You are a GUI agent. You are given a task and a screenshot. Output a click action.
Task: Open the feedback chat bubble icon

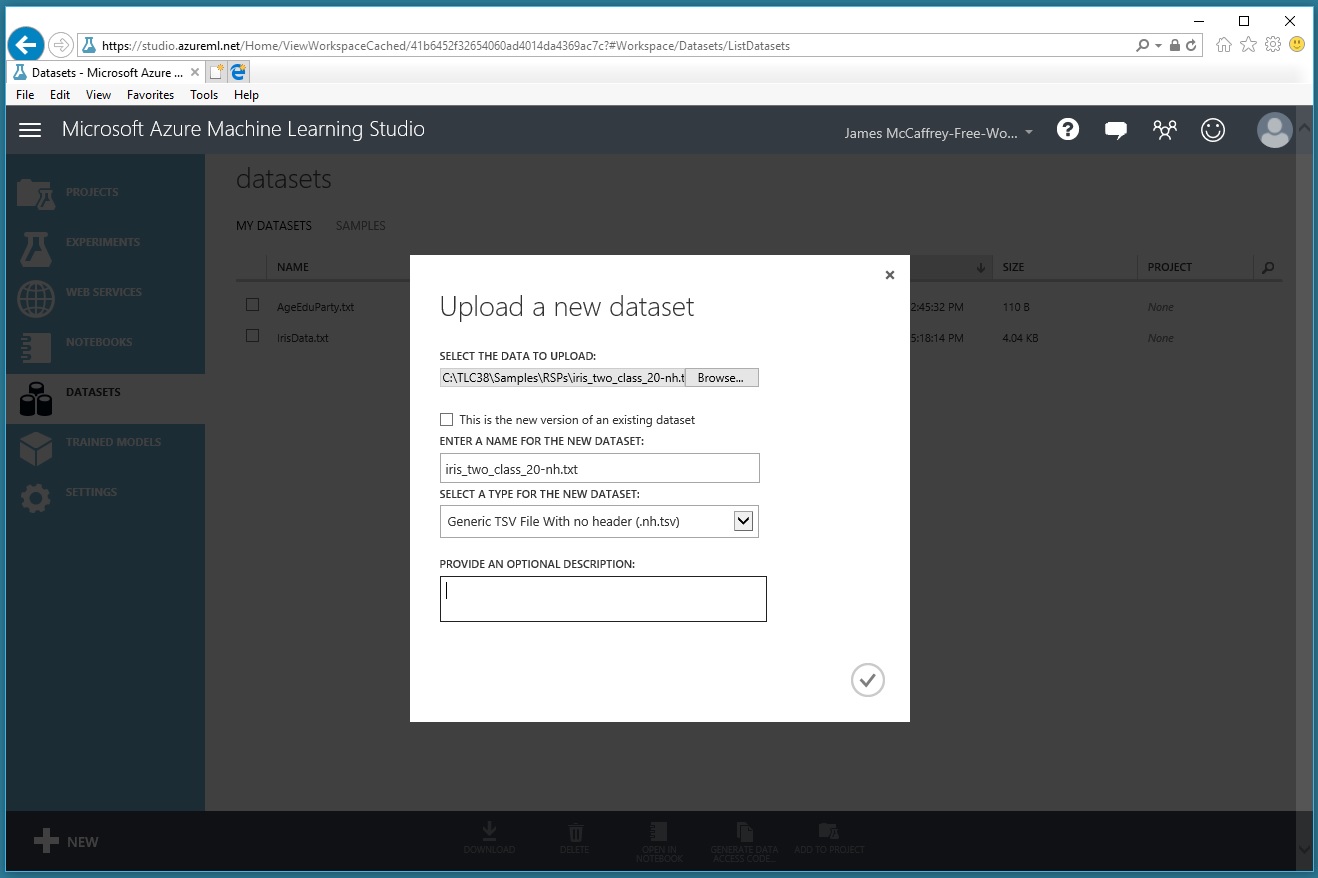coord(1116,130)
